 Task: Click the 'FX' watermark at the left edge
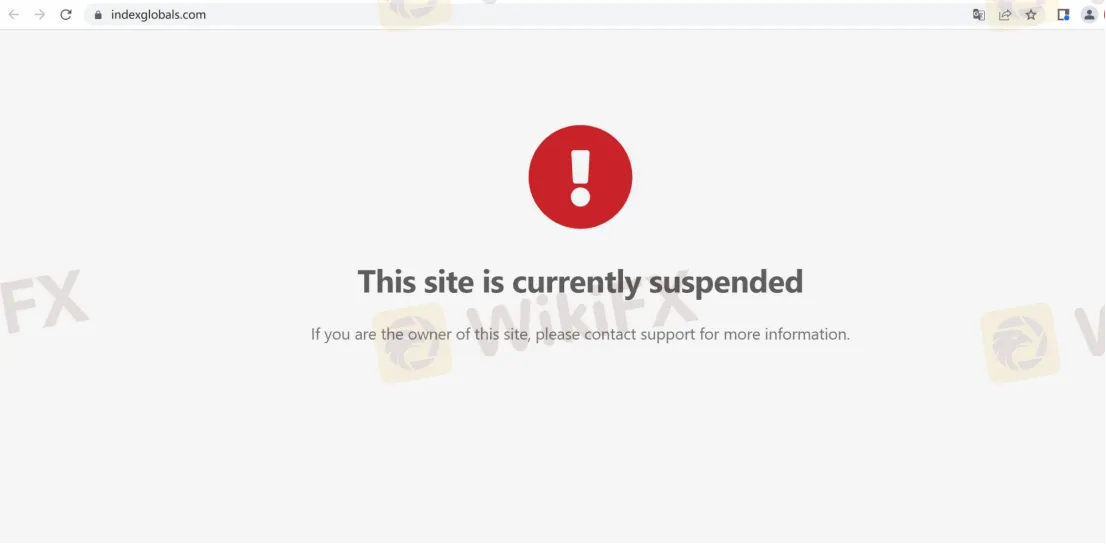pyautogui.click(x=42, y=302)
